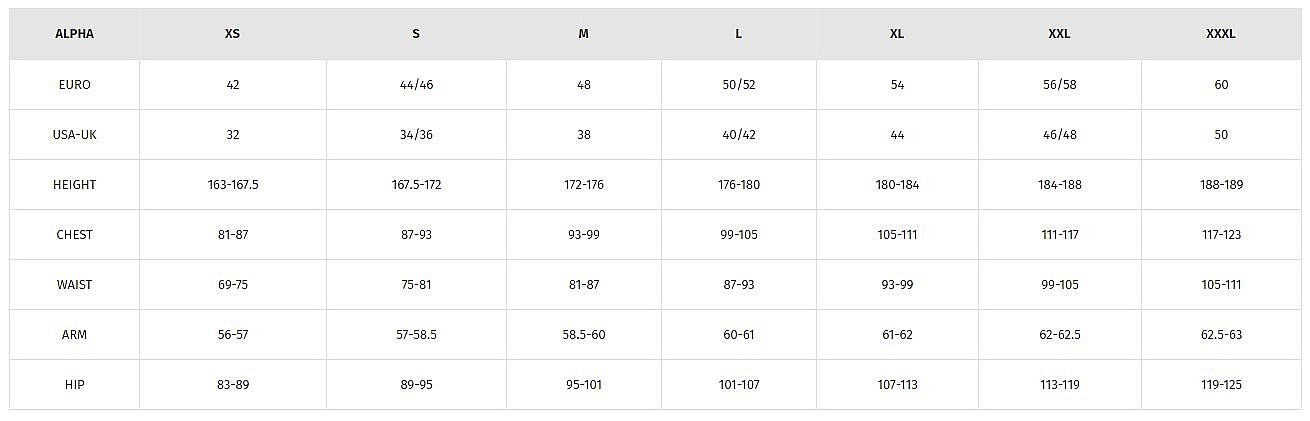Image resolution: width=1310 pixels, height=421 pixels.
Task: Select chest measurement 105-111
Action: 897,235
